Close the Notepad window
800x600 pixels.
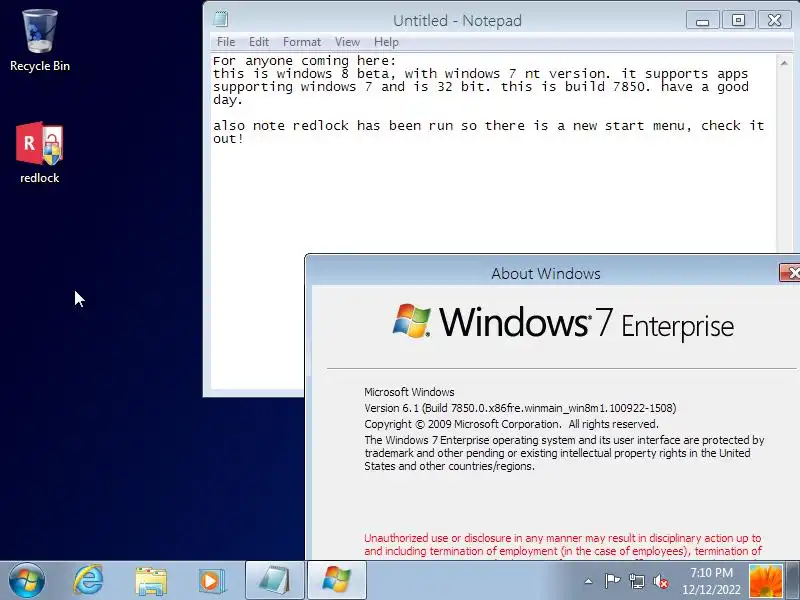tap(774, 20)
